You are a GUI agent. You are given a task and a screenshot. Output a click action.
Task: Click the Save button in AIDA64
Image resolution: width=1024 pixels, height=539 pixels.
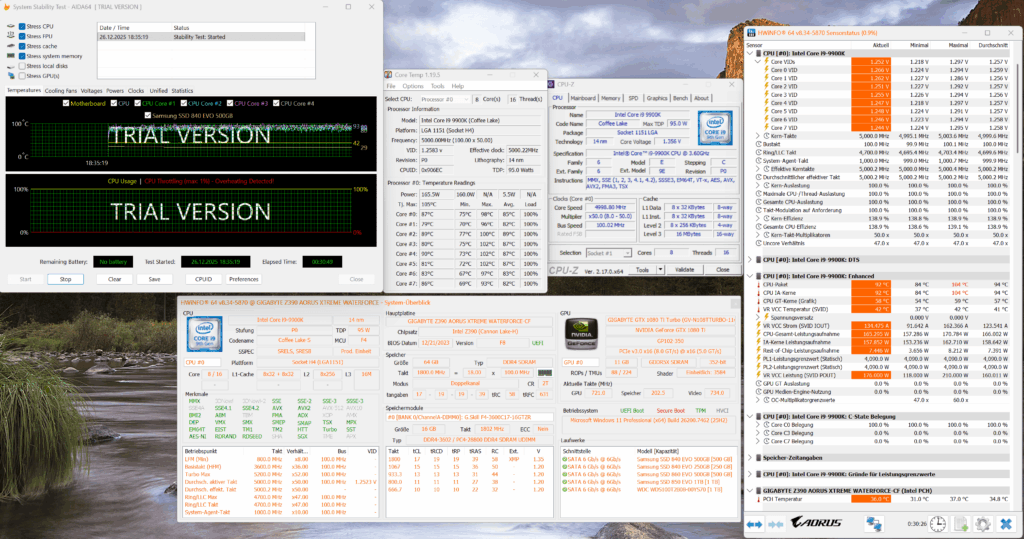(x=154, y=279)
